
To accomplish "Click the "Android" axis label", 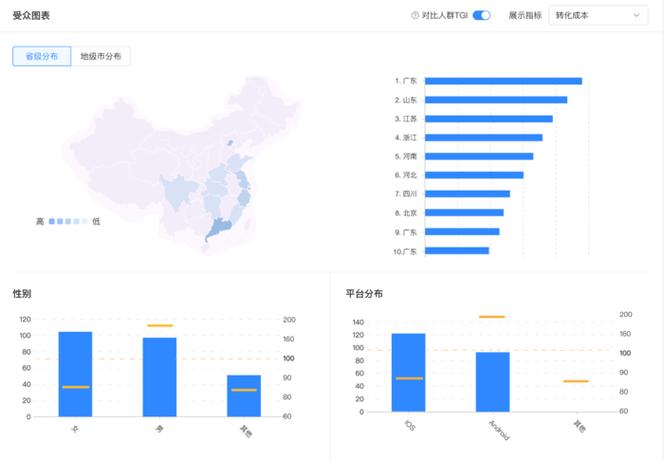I will click(499, 430).
